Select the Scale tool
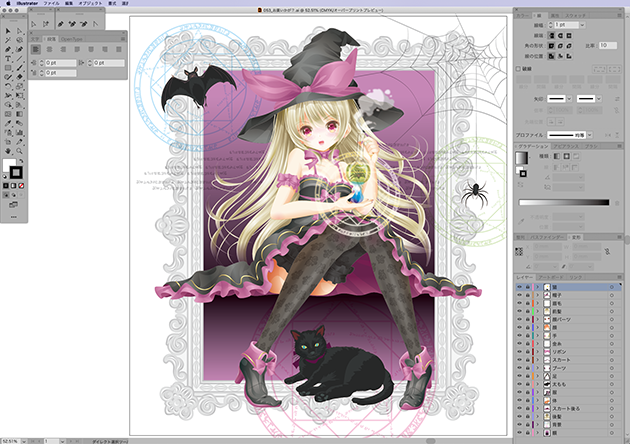This screenshot has width=630, height=444. tap(19, 86)
